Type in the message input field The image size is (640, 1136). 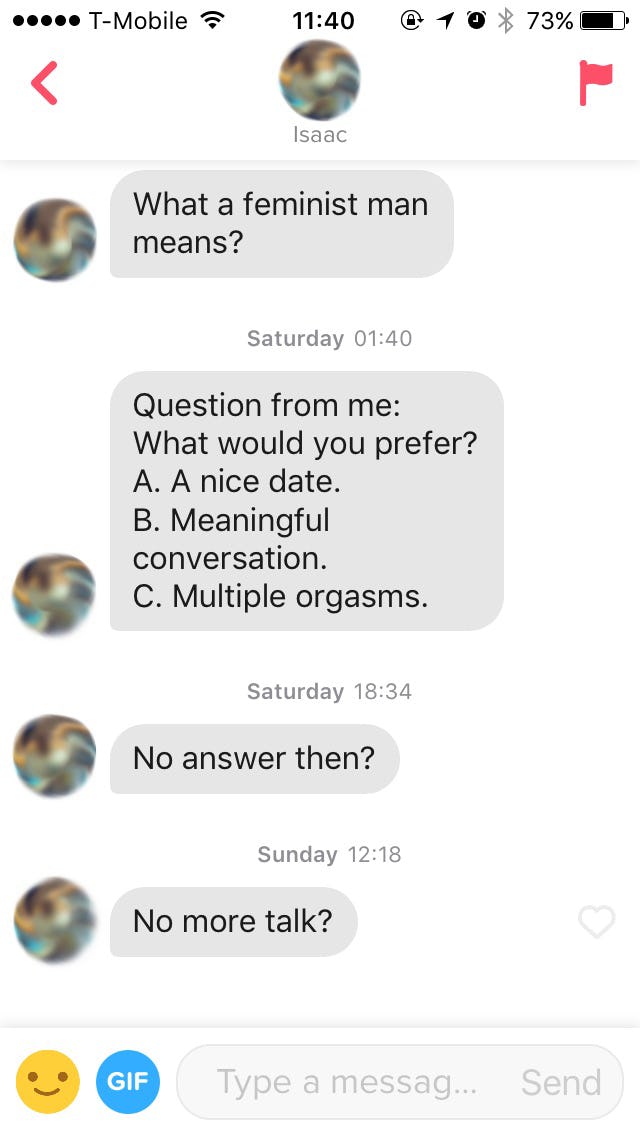click(x=345, y=1082)
